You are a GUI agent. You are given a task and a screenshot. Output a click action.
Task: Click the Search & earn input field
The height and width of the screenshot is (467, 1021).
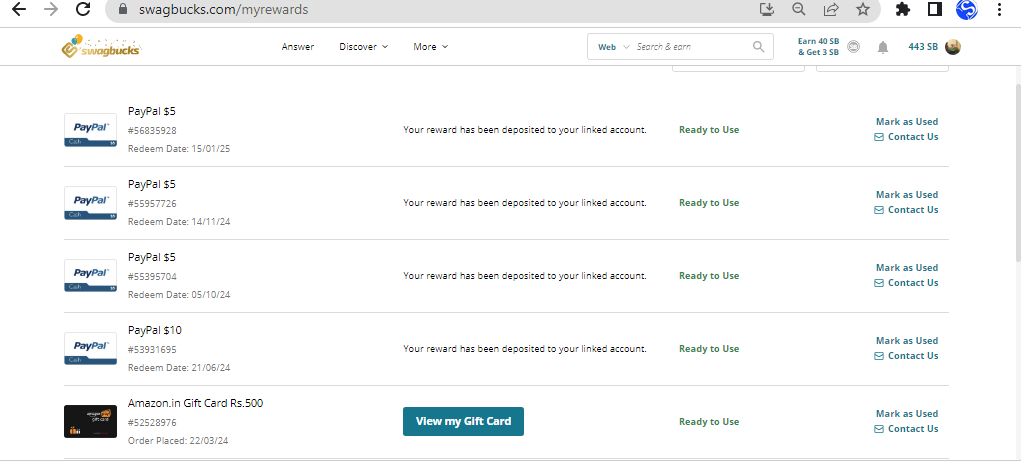(x=690, y=47)
